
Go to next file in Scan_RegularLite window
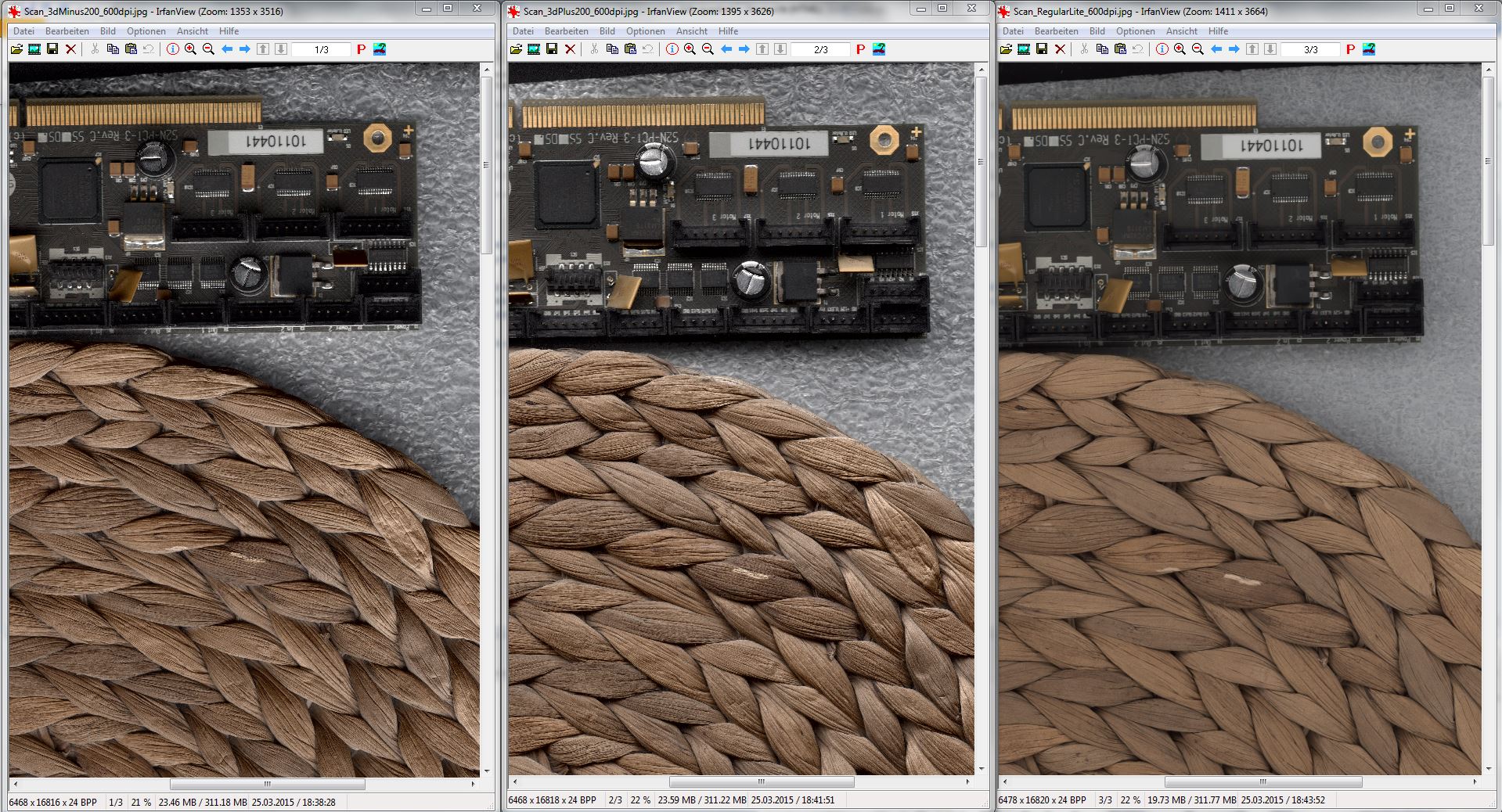click(1234, 49)
